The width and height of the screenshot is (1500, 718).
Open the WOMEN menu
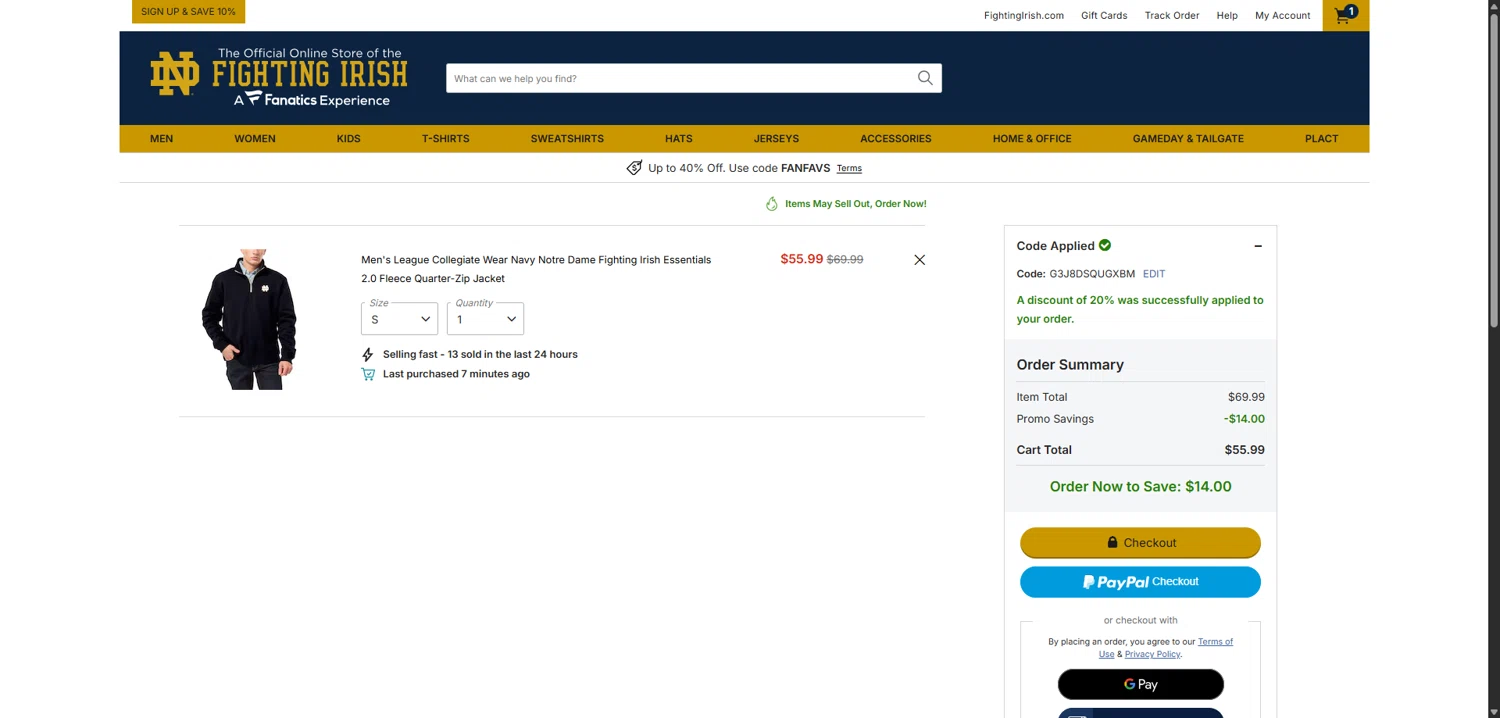pyautogui.click(x=255, y=139)
